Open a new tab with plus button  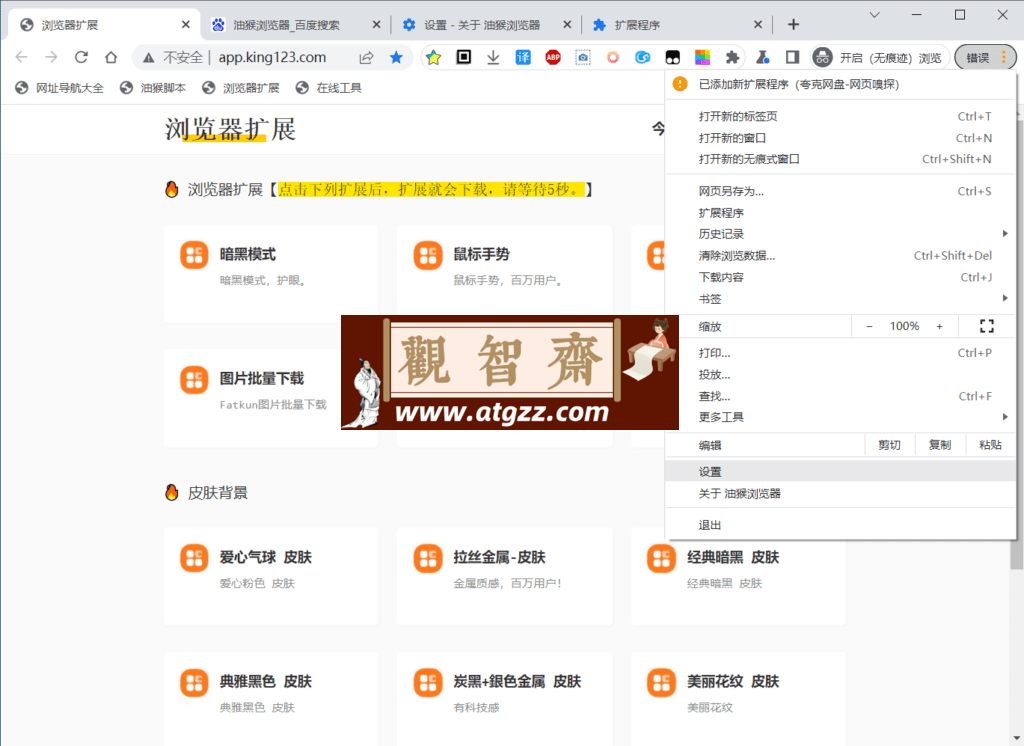click(793, 25)
